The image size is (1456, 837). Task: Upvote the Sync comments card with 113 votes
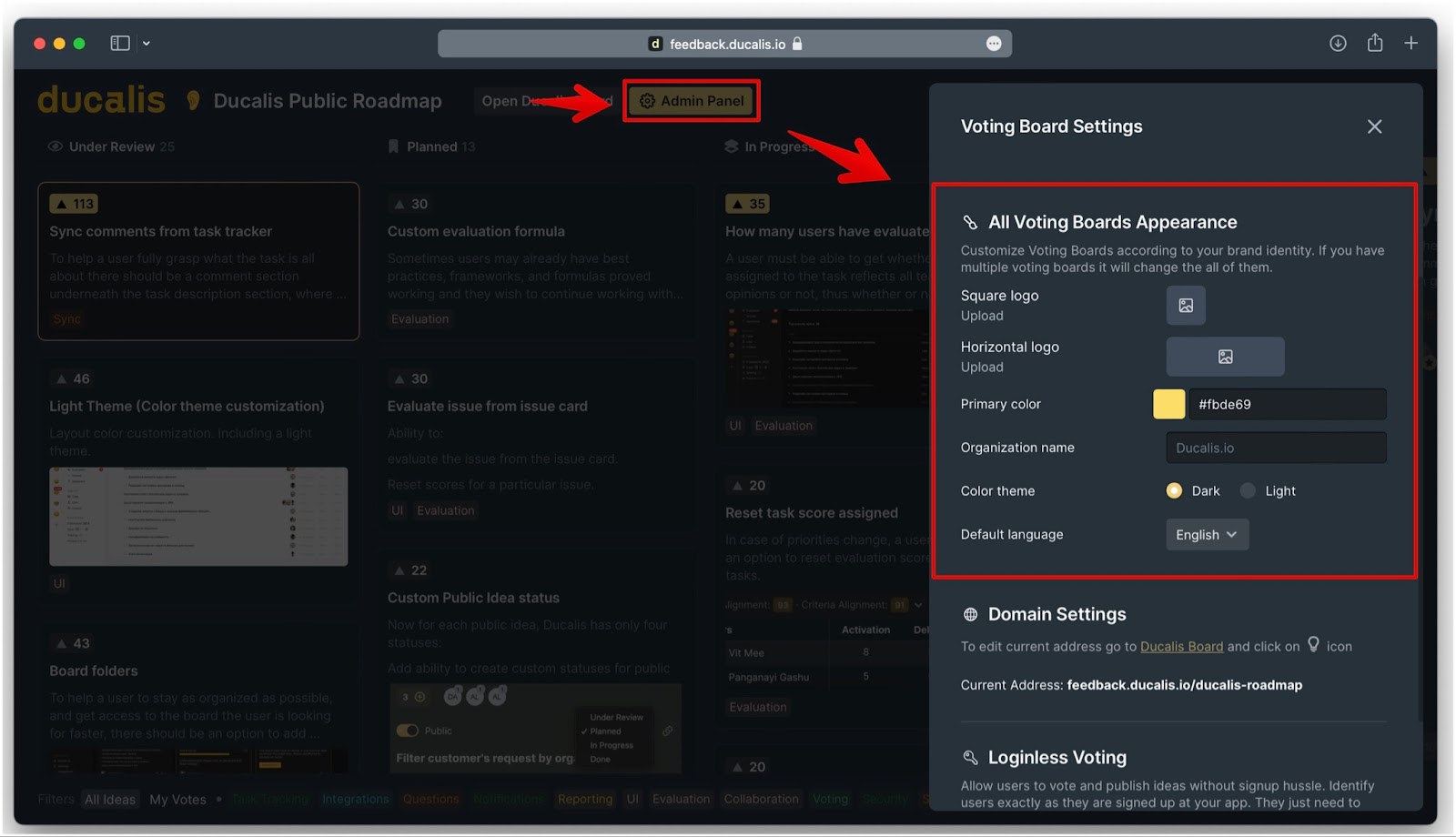(74, 204)
